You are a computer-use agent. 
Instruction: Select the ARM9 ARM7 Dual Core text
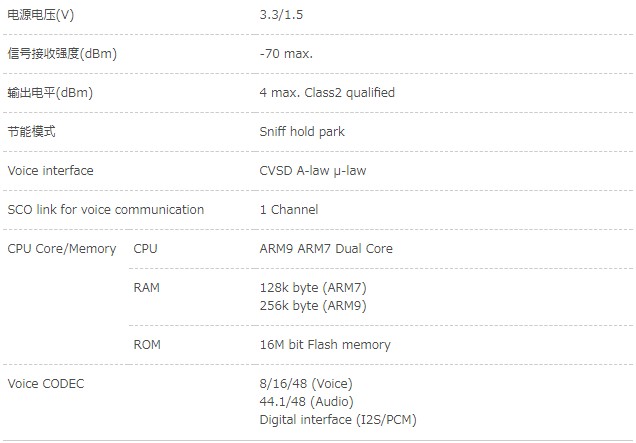tap(326, 248)
